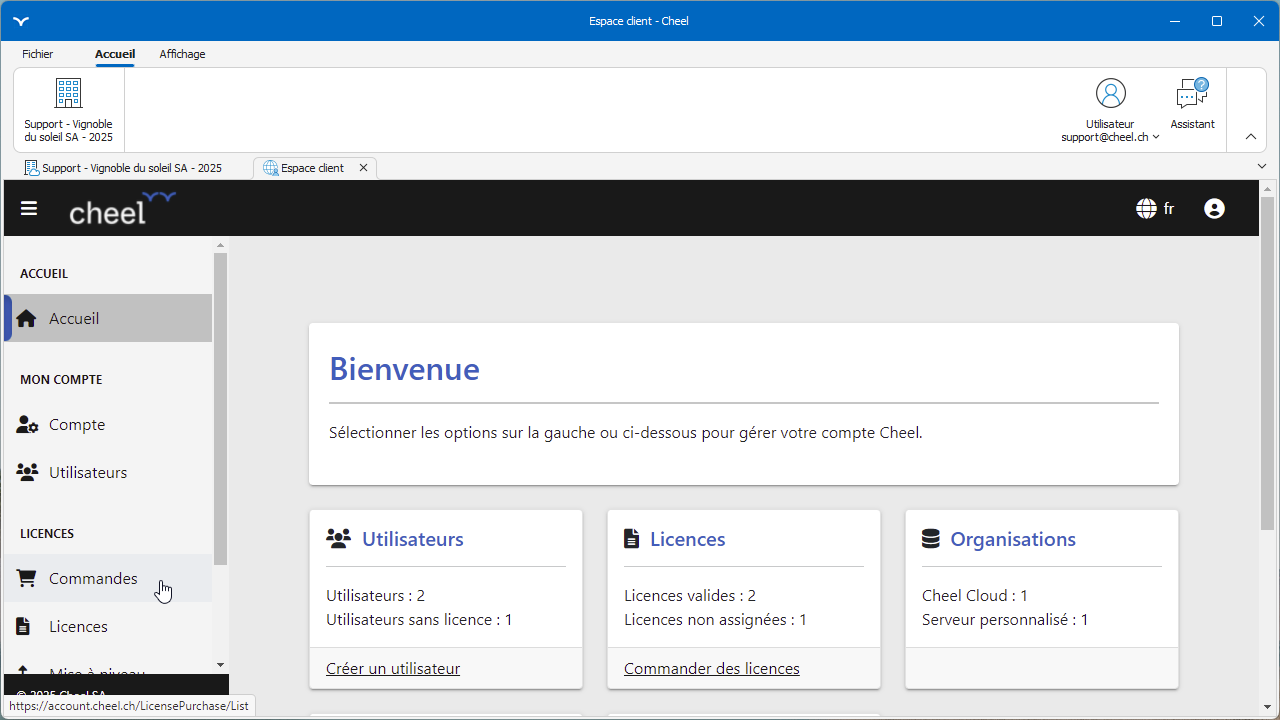Select the Espace client document tab
The image size is (1280, 720).
tap(313, 168)
